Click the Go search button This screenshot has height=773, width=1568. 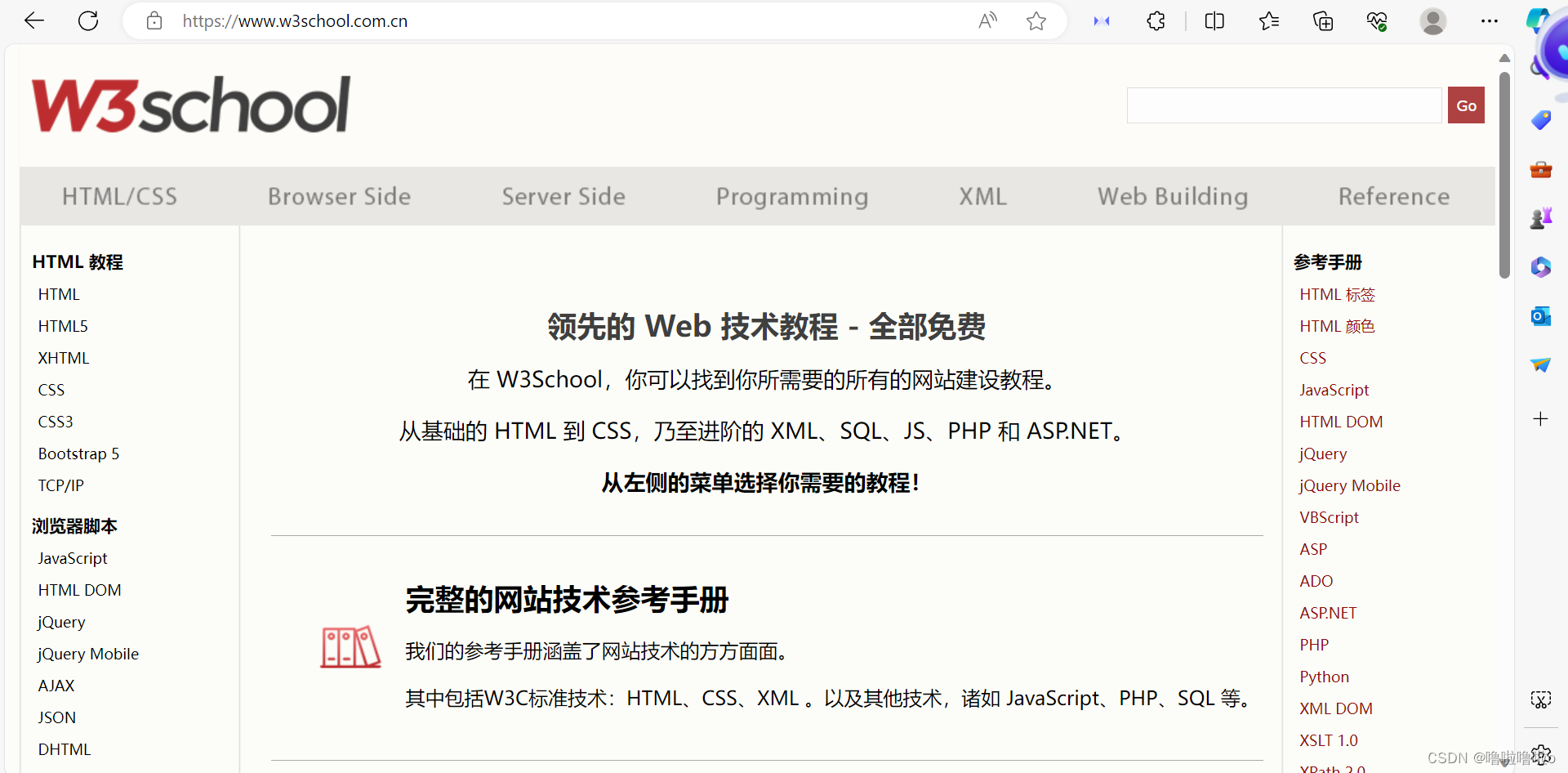(1466, 105)
